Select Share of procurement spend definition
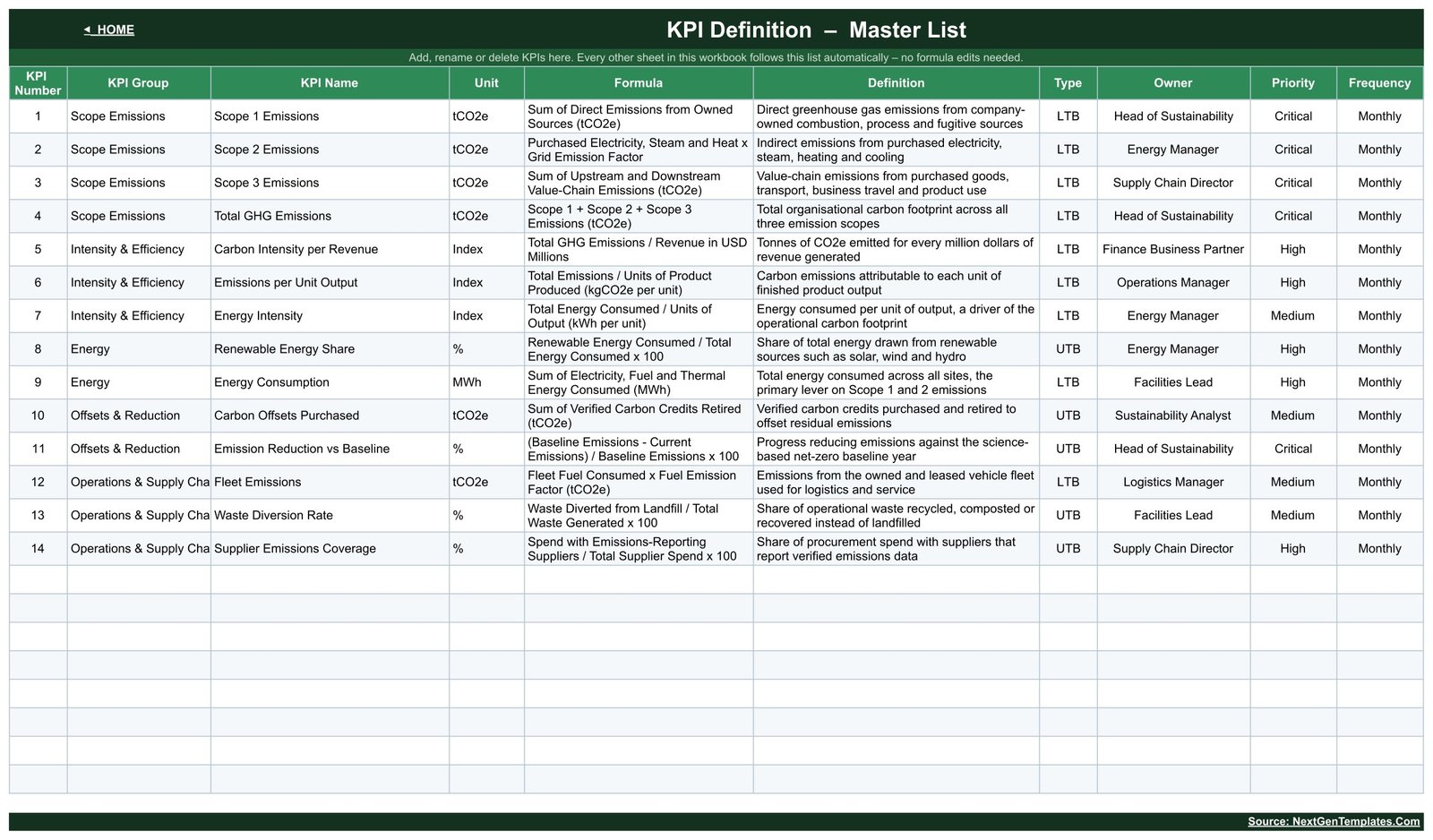 896,548
